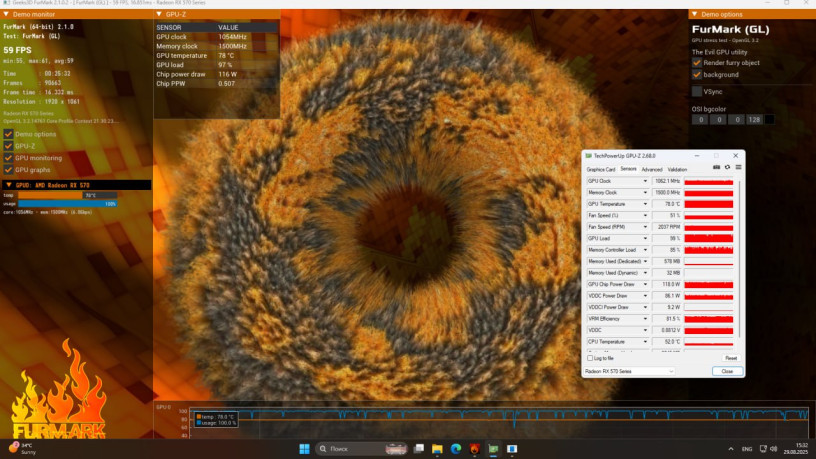
Task: Enable Log to file in GPU-Z
Action: pos(590,358)
